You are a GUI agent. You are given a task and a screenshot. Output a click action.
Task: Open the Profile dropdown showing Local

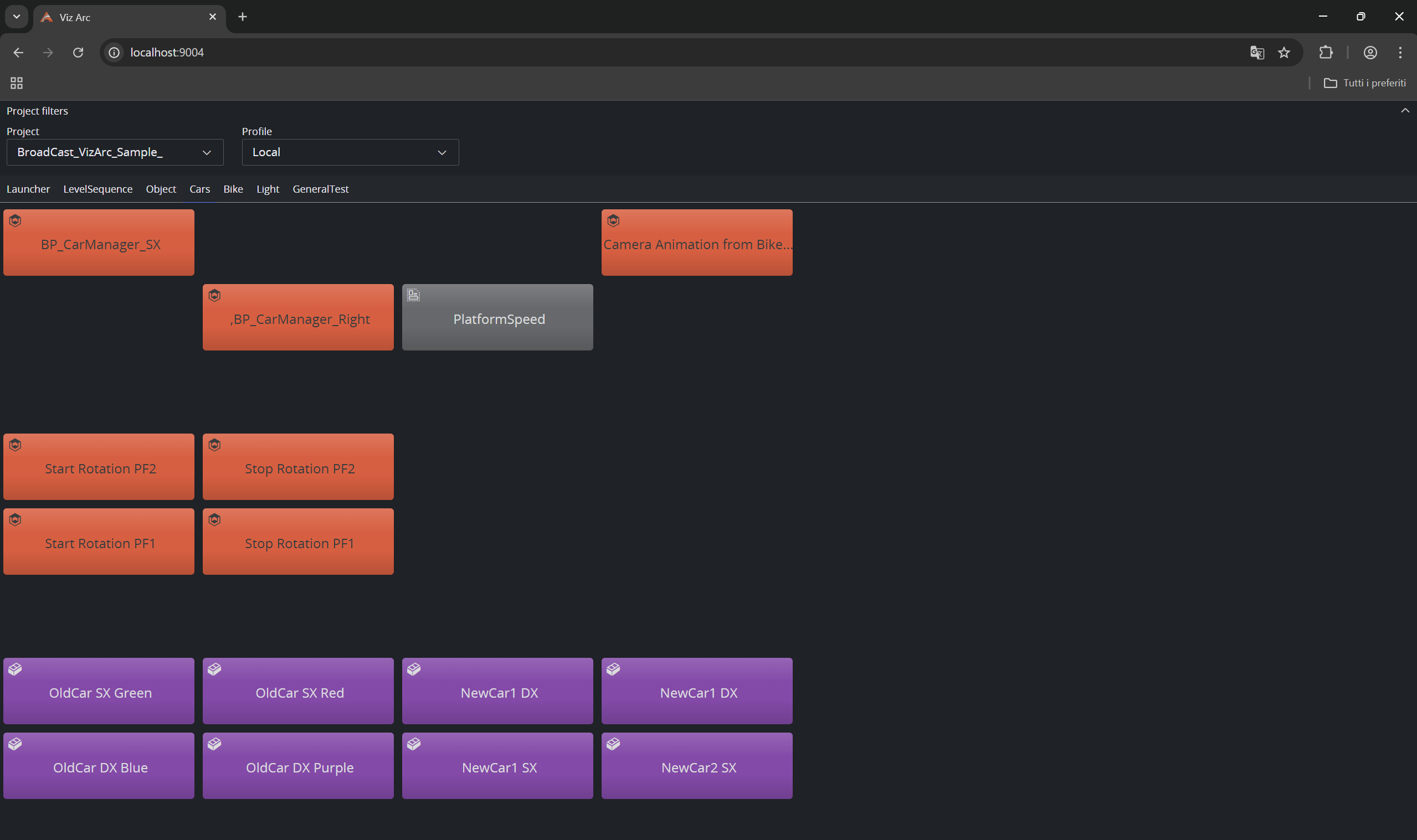(x=350, y=152)
